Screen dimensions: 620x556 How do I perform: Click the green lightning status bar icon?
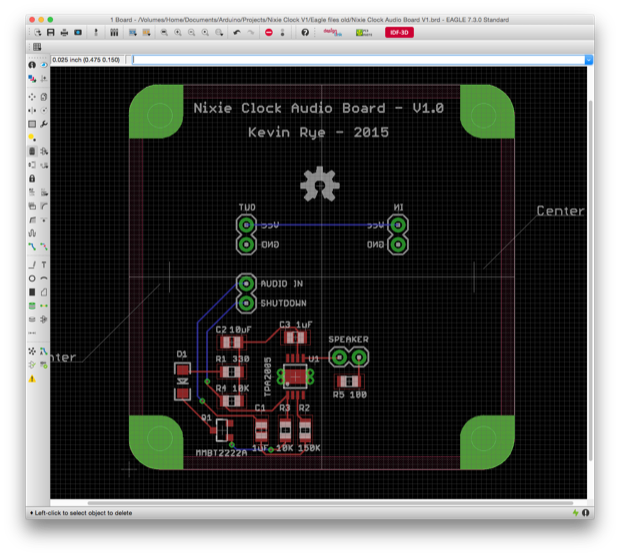pyautogui.click(x=575, y=513)
